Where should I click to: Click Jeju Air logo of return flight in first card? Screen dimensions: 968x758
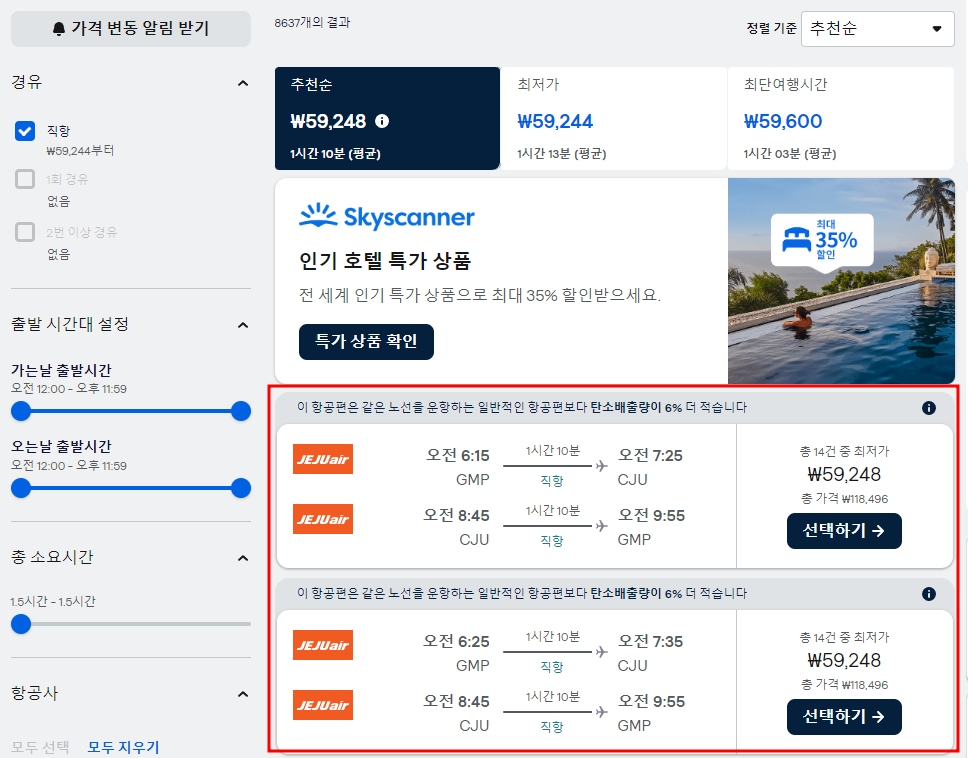pyautogui.click(x=323, y=519)
